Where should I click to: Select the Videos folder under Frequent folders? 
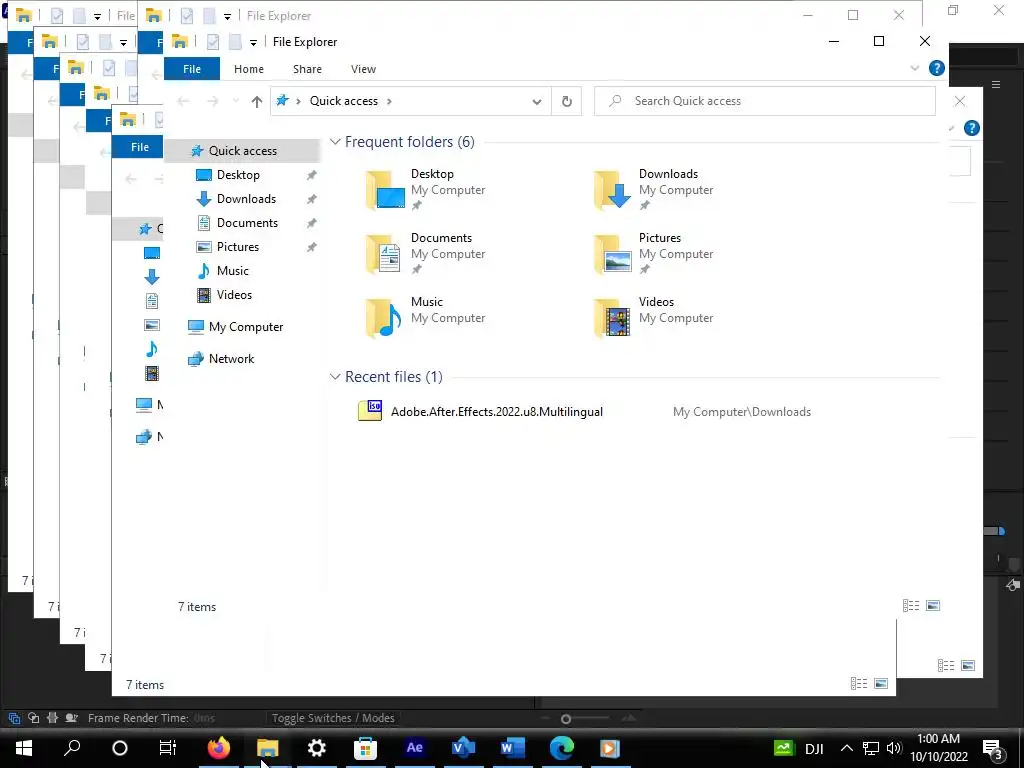tap(655, 317)
